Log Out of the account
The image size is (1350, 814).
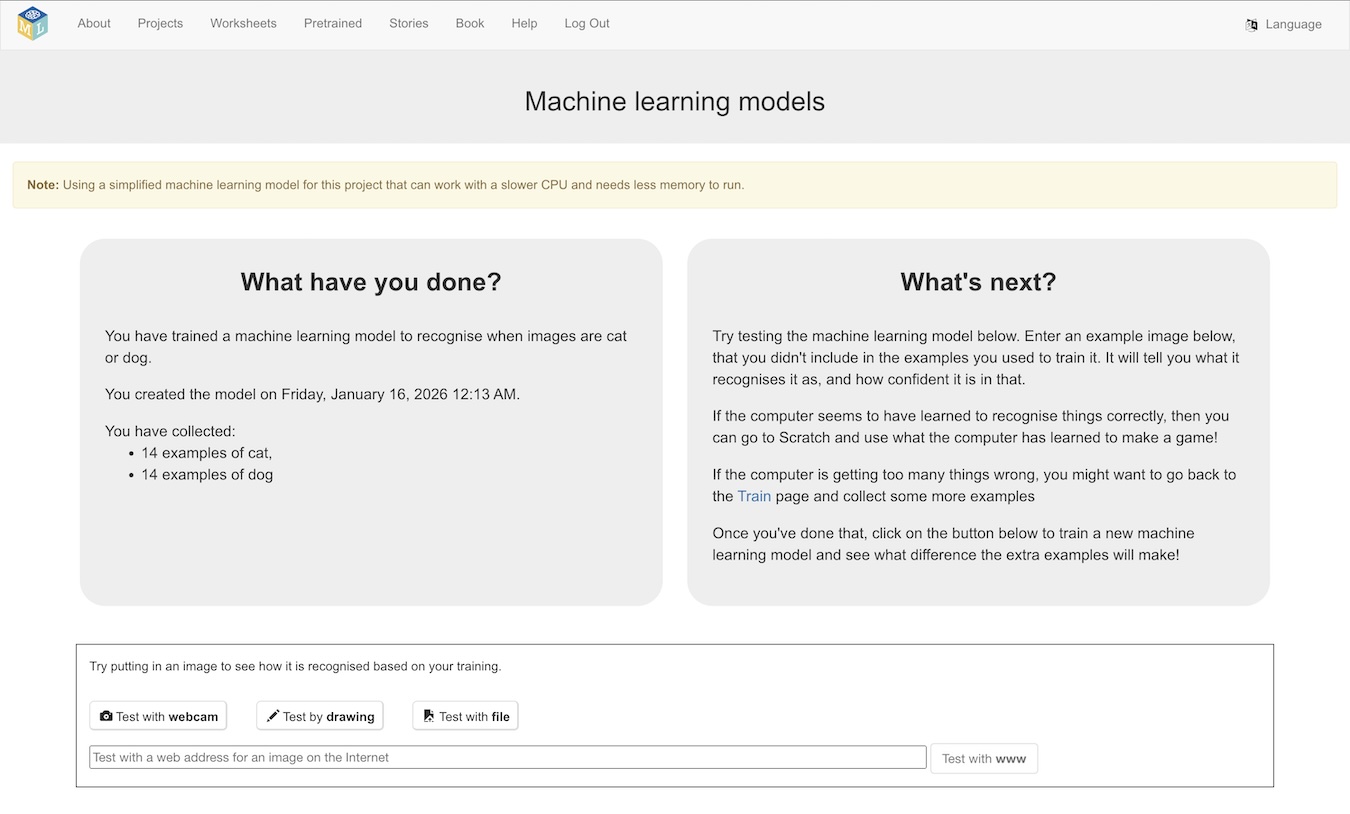click(587, 24)
